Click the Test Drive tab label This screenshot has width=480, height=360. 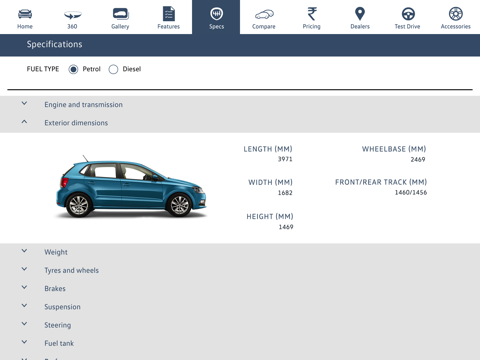407,26
